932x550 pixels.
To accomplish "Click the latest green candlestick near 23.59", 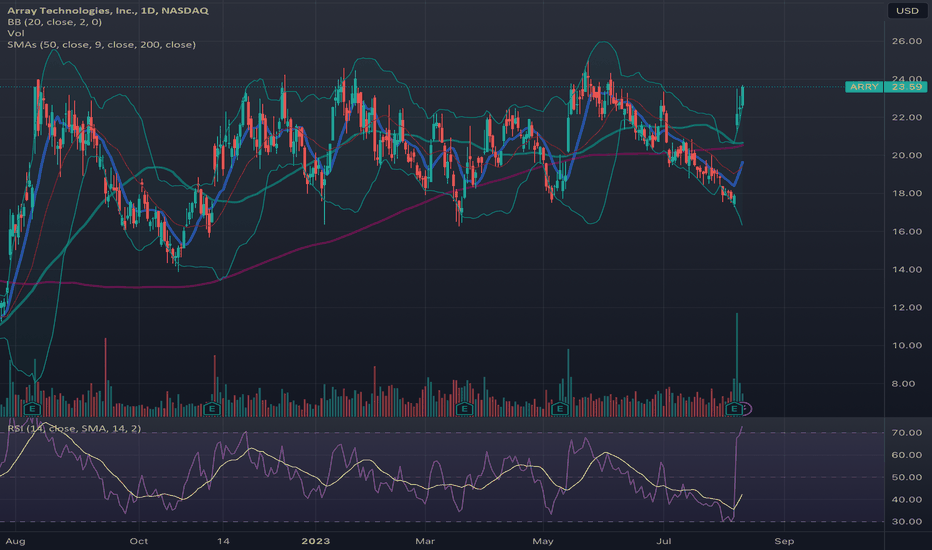I will [742, 96].
